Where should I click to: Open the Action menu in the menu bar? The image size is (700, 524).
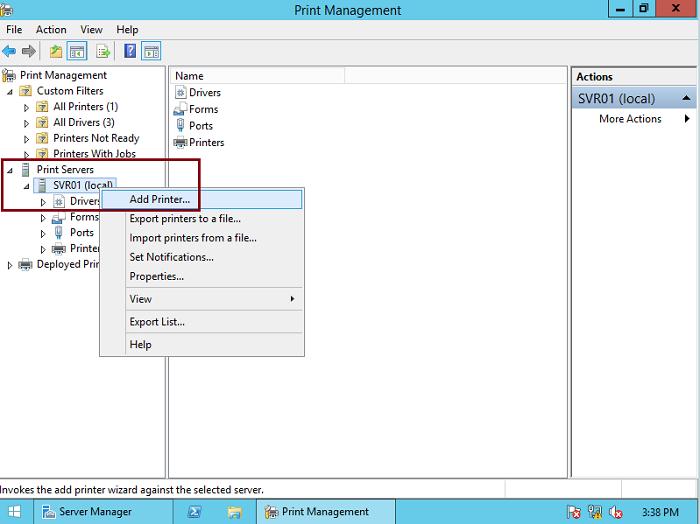(x=51, y=30)
